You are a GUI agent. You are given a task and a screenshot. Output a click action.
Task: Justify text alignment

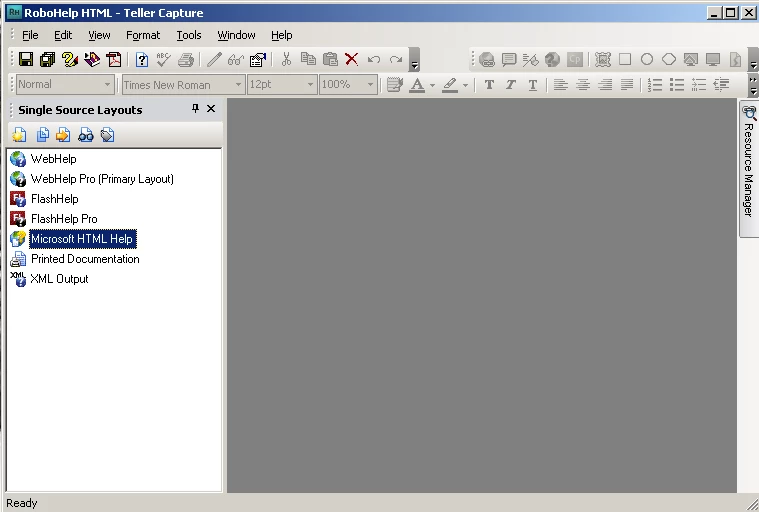coord(626,85)
